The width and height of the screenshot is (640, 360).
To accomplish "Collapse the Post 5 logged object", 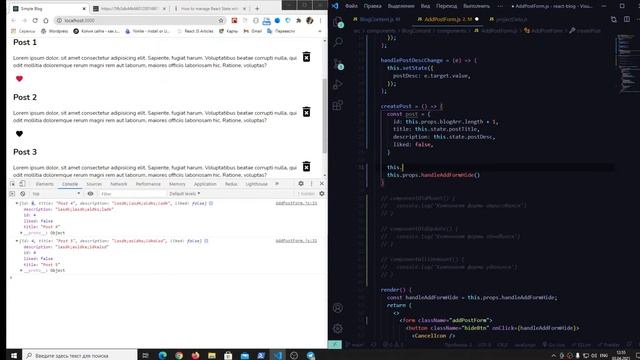I will tap(17, 240).
